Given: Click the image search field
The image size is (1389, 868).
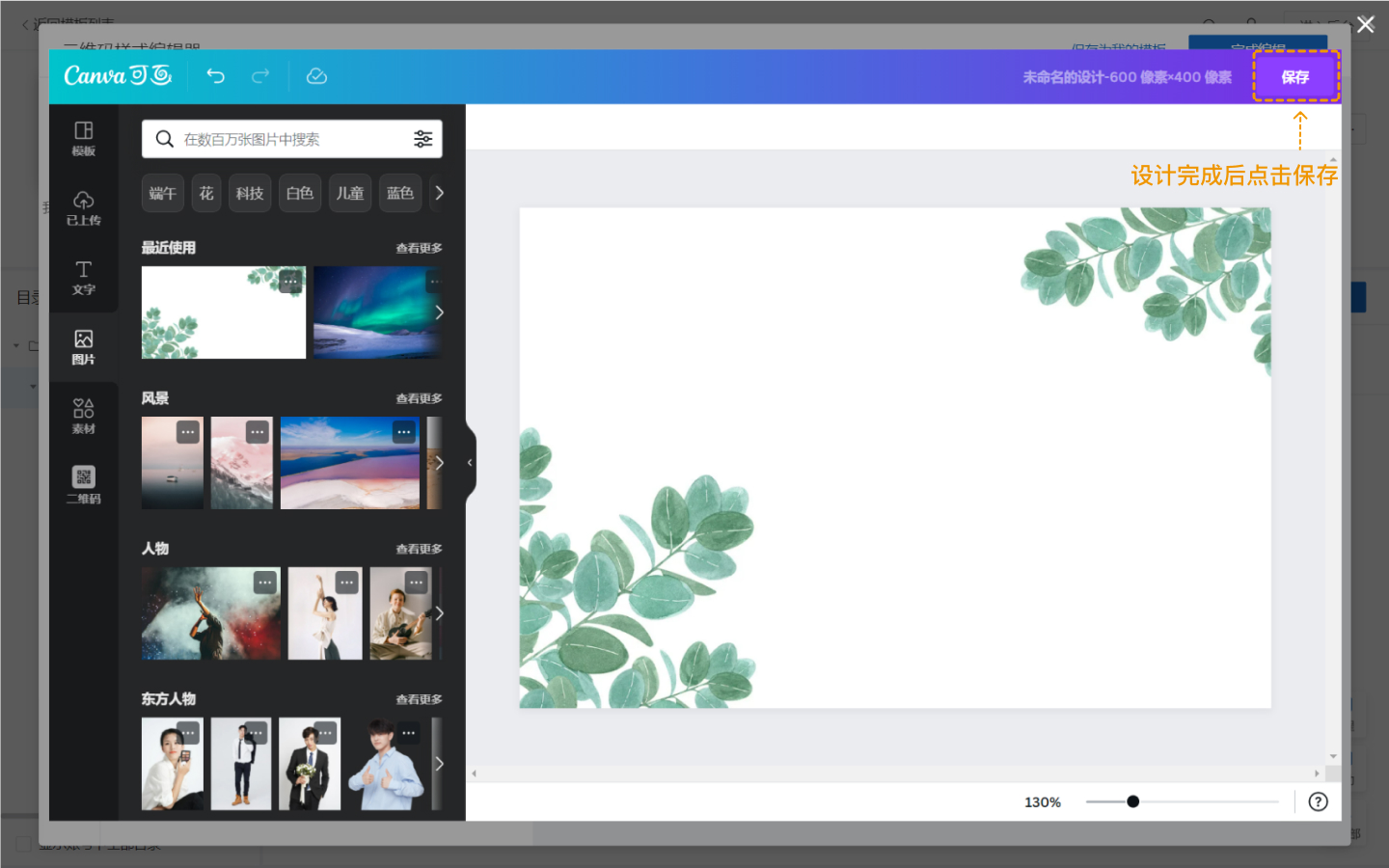Looking at the screenshot, I should pyautogui.click(x=292, y=139).
